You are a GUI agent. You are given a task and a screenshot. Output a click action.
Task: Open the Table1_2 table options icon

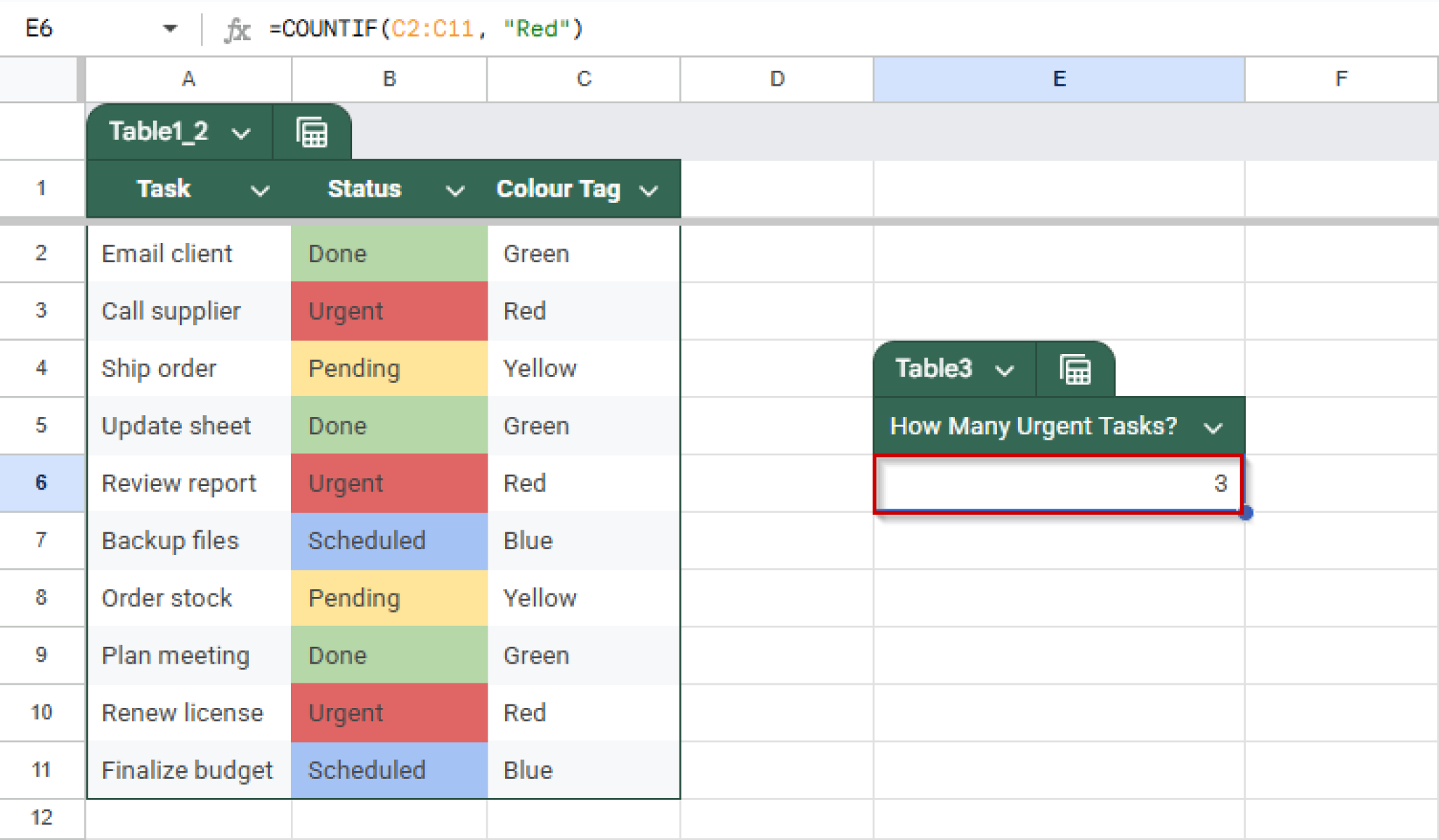click(311, 131)
